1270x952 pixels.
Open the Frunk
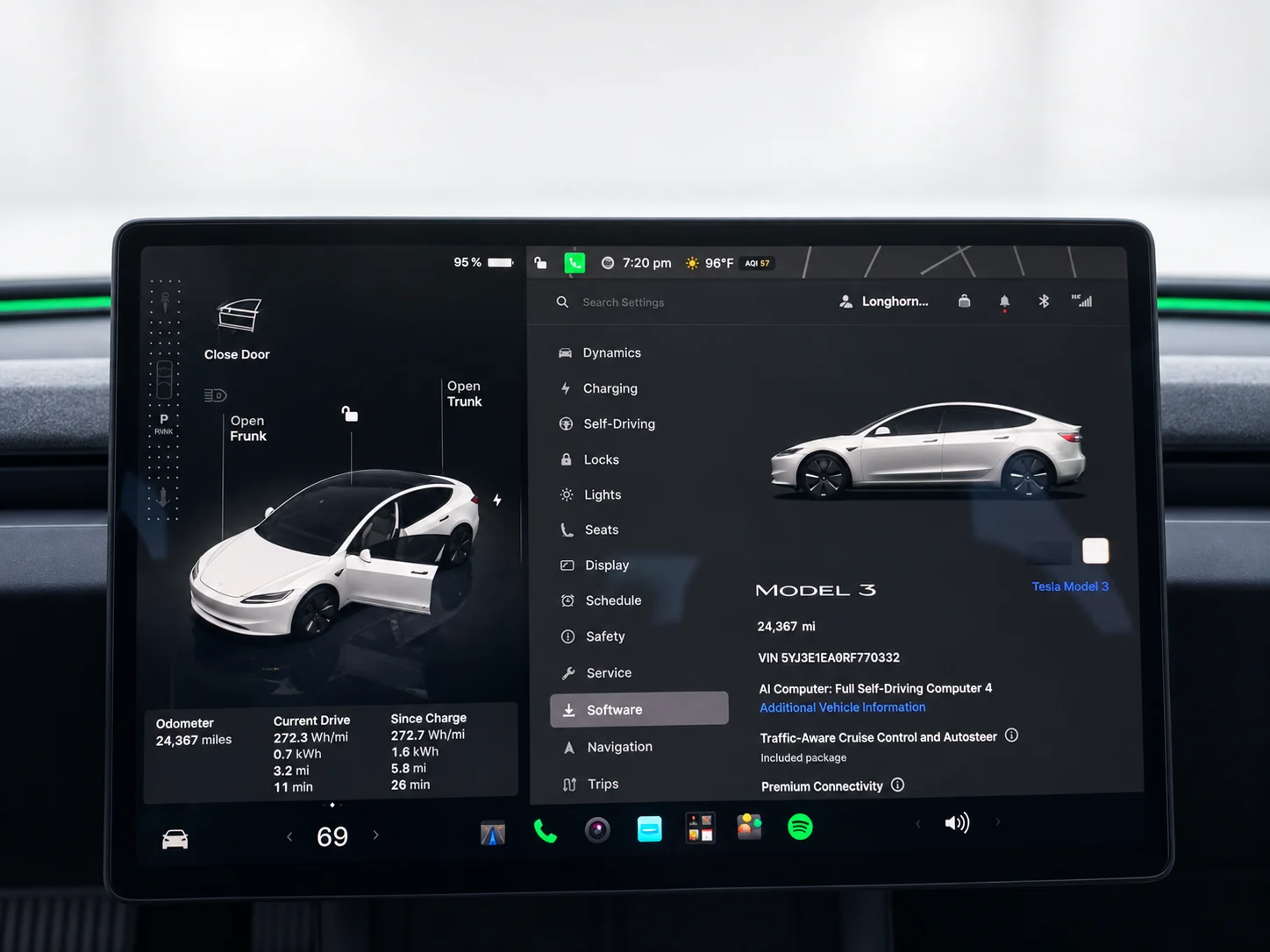pos(248,429)
